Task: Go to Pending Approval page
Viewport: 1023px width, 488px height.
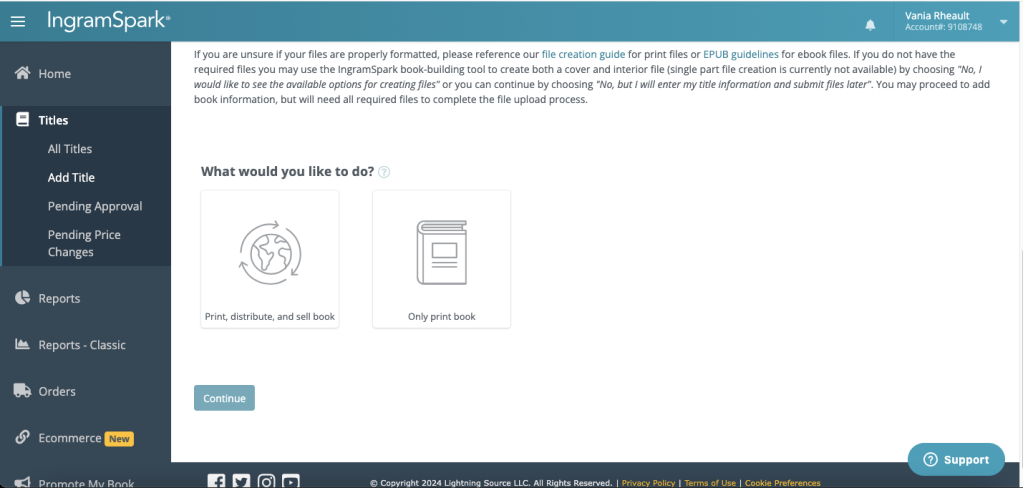Action: click(x=95, y=206)
